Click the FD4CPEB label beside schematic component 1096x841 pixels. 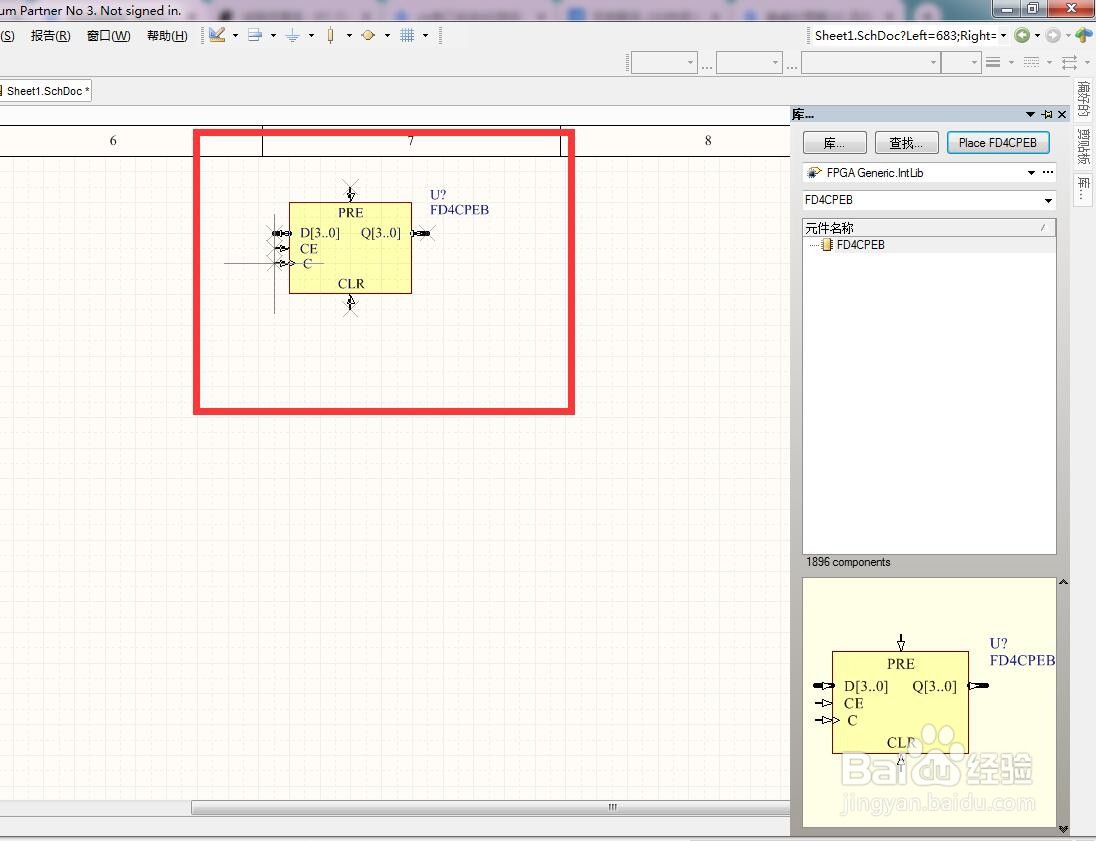pos(459,210)
